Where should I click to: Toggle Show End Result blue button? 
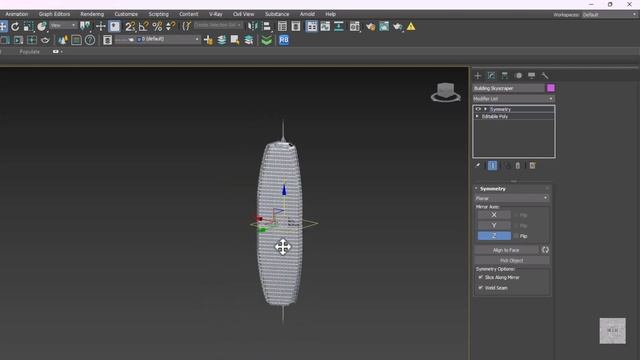click(493, 165)
